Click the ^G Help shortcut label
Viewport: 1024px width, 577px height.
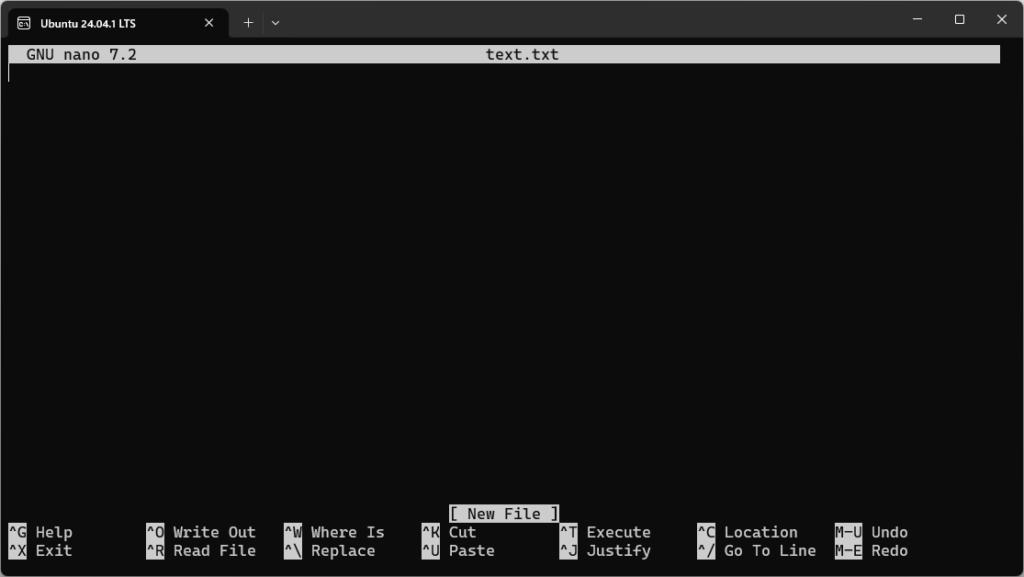(42, 532)
